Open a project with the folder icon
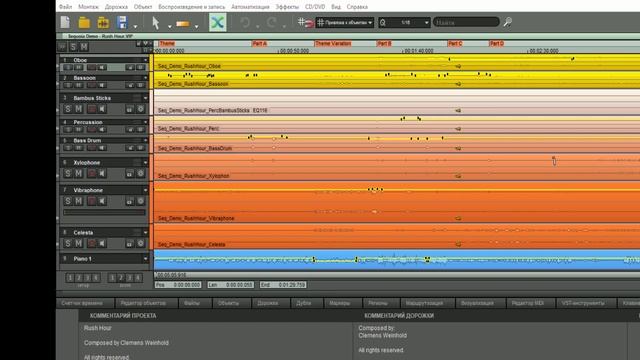This screenshot has width=640, height=360. pyautogui.click(x=84, y=22)
